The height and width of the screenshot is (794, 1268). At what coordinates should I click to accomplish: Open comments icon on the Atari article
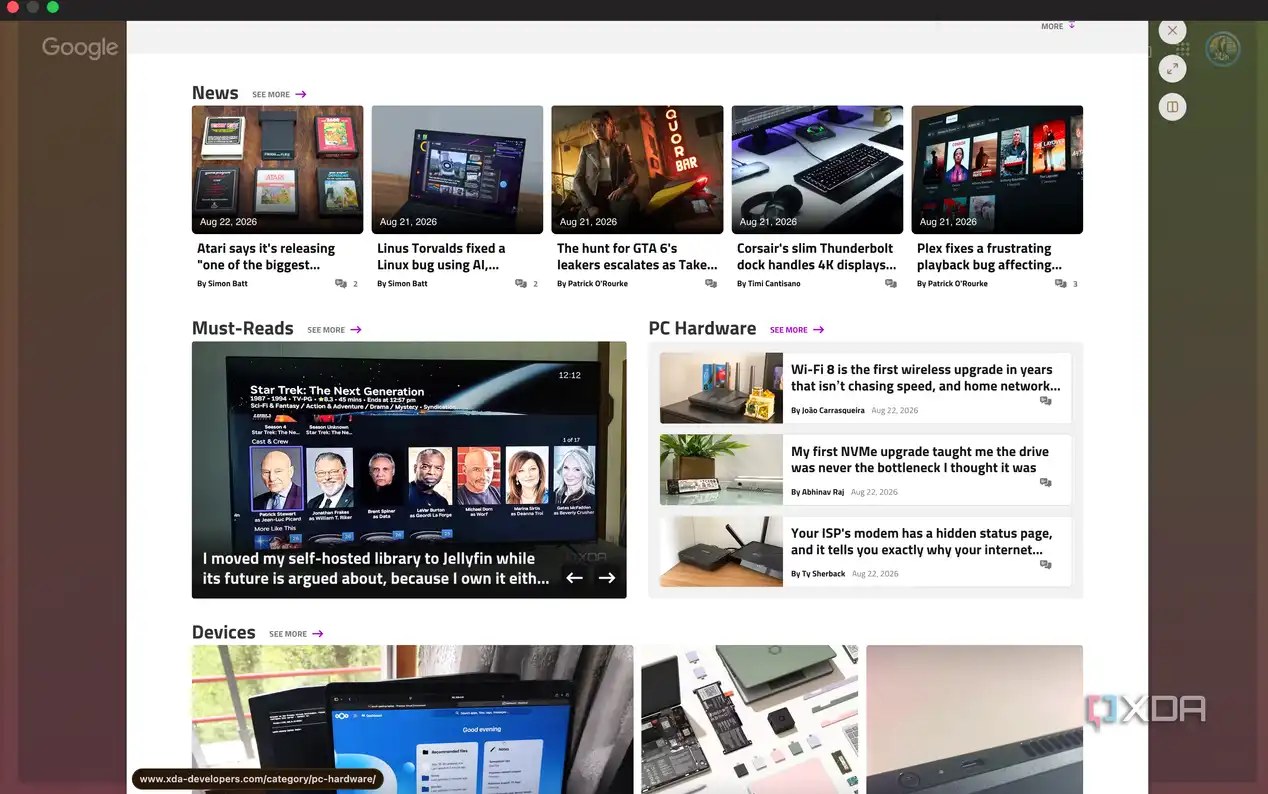point(341,284)
